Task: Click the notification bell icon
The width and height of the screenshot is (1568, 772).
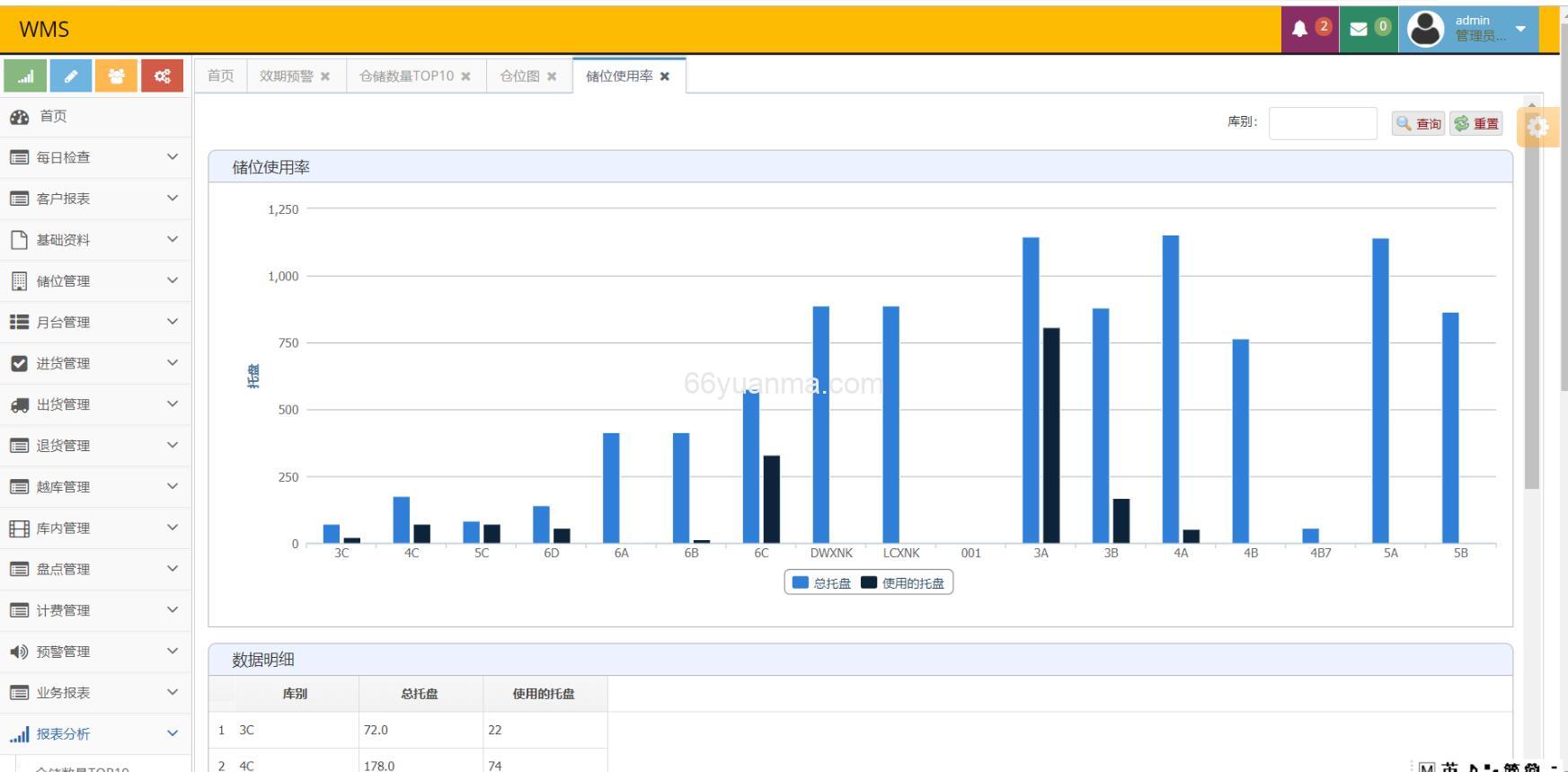Action: [1300, 29]
